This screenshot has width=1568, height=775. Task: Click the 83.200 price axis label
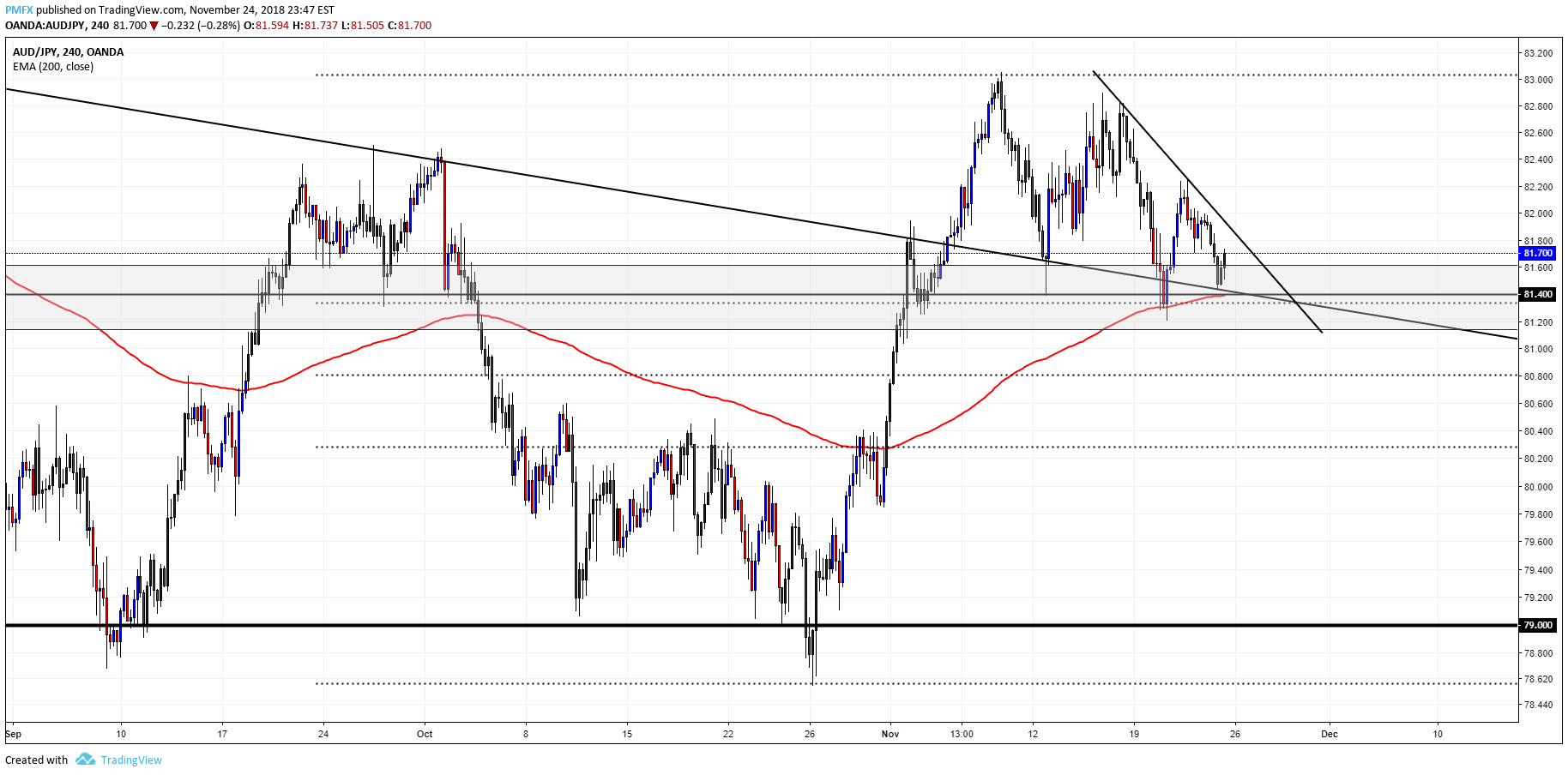(x=1538, y=53)
